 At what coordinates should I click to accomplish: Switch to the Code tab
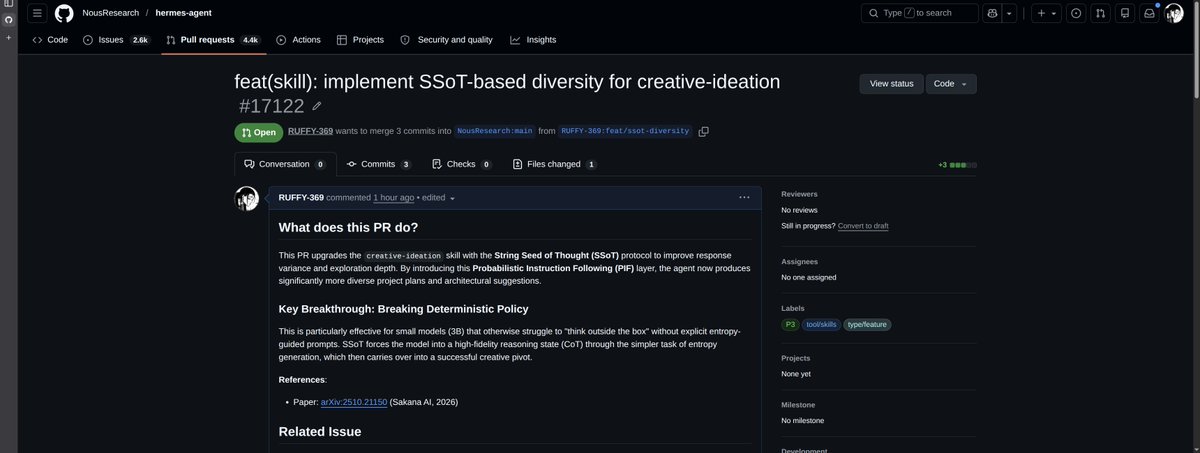pyautogui.click(x=50, y=40)
